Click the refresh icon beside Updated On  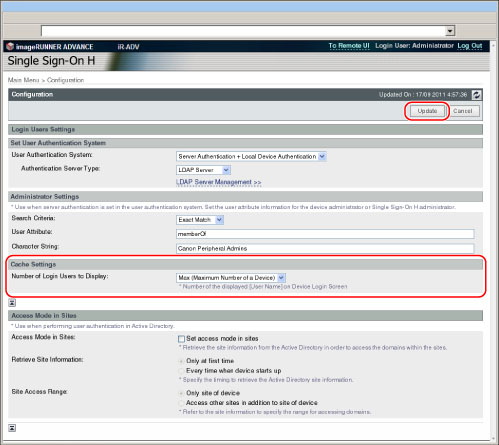click(x=476, y=95)
